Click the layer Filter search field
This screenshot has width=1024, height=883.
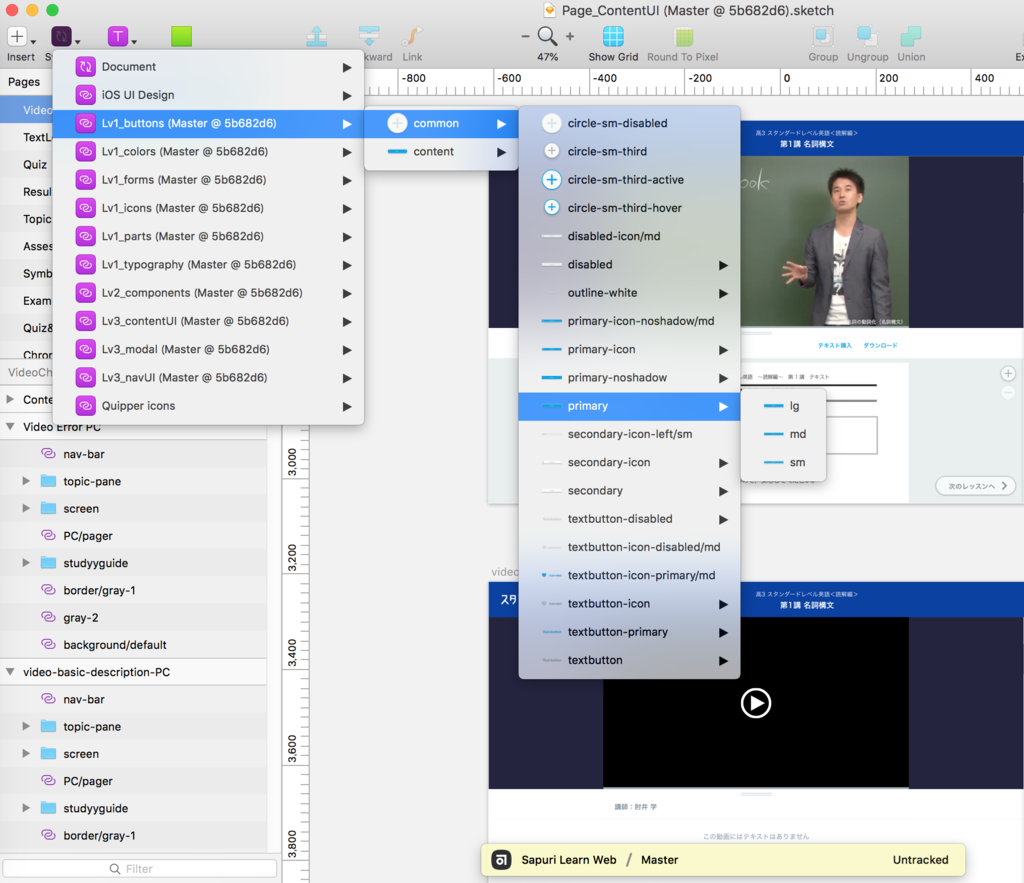pyautogui.click(x=140, y=868)
